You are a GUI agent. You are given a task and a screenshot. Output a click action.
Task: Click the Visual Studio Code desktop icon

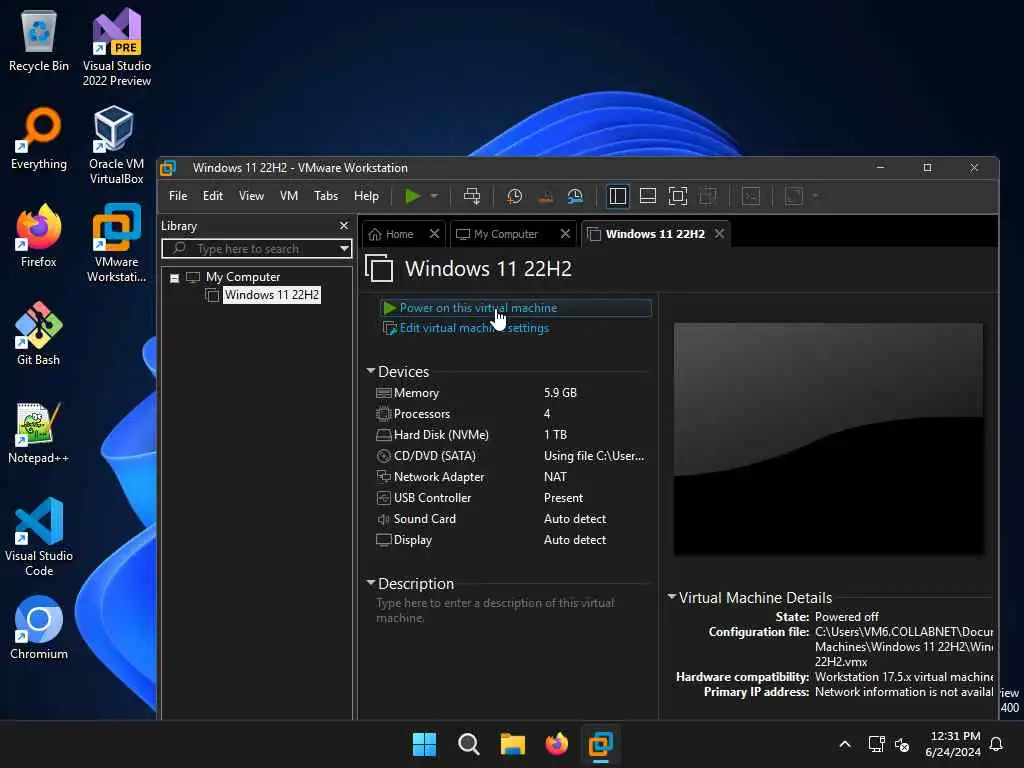coord(39,537)
